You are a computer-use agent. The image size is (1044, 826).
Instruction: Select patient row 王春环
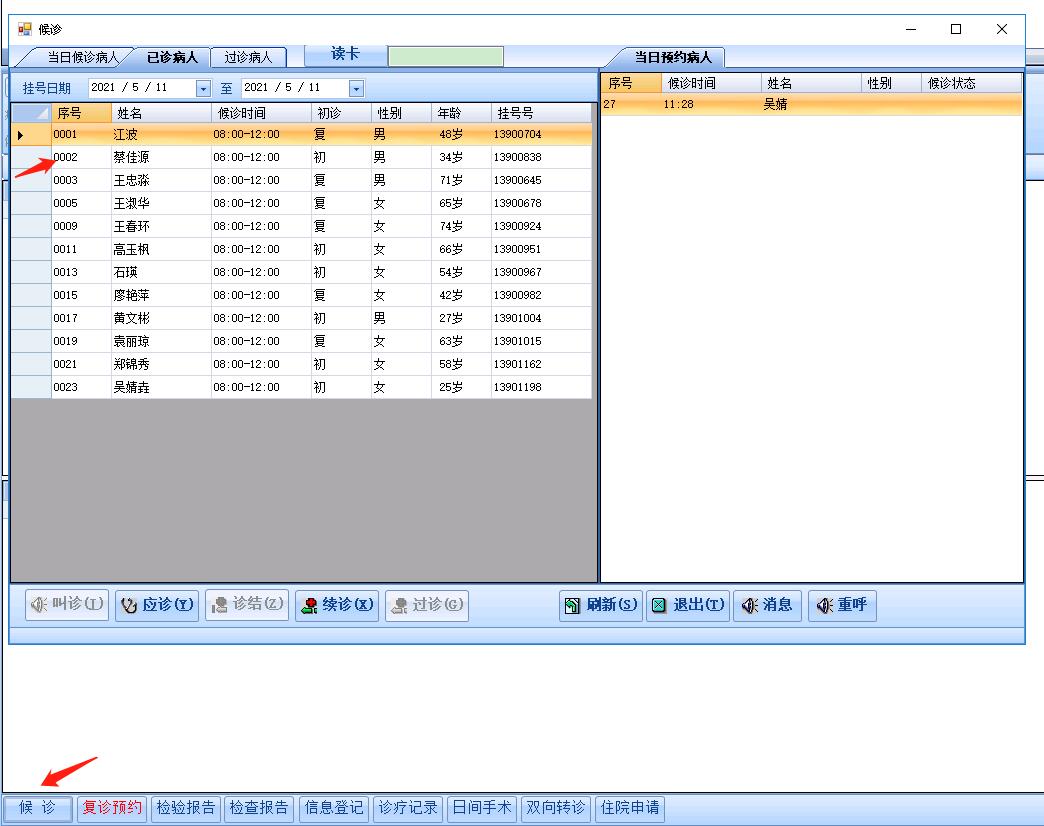coord(302,226)
